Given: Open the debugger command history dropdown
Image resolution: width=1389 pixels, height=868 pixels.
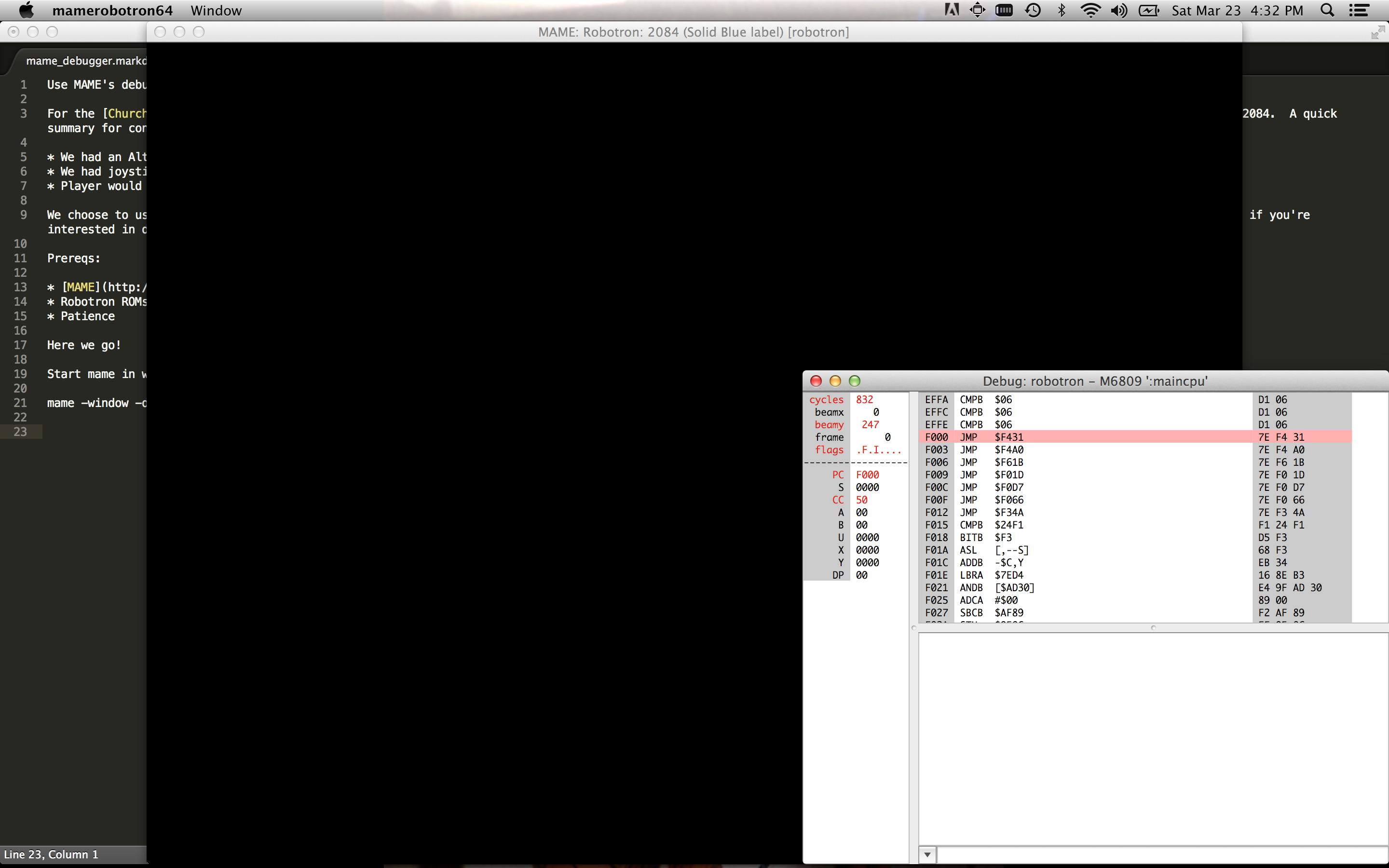Looking at the screenshot, I should (x=926, y=855).
